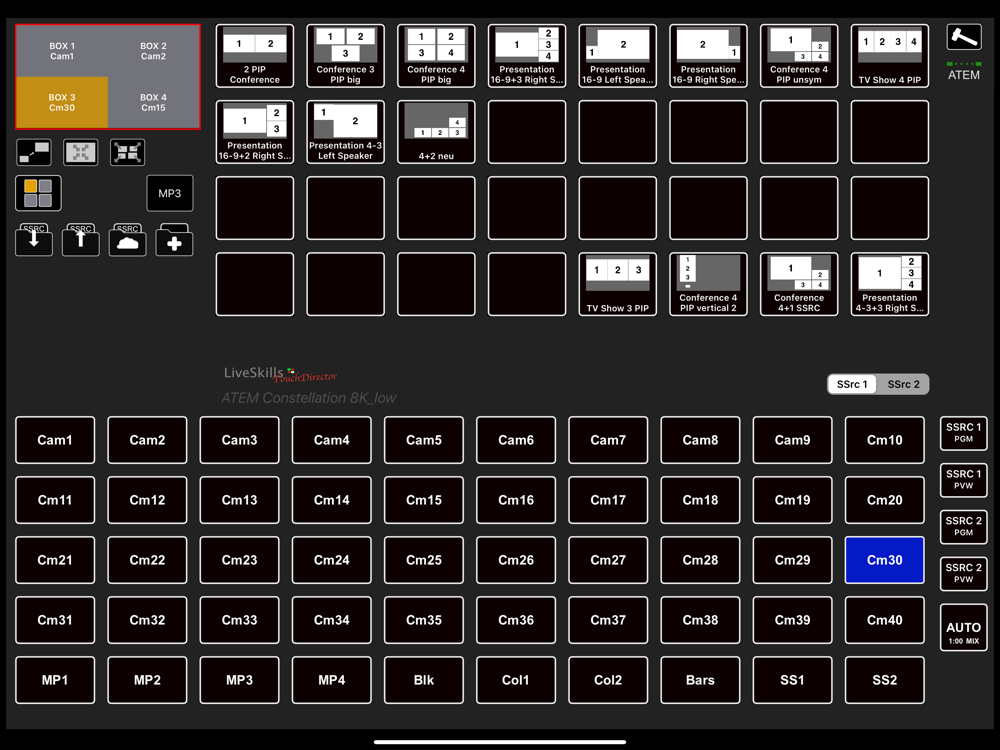Click the MP3 button beside box grid
This screenshot has width=1000, height=750.
(x=170, y=193)
